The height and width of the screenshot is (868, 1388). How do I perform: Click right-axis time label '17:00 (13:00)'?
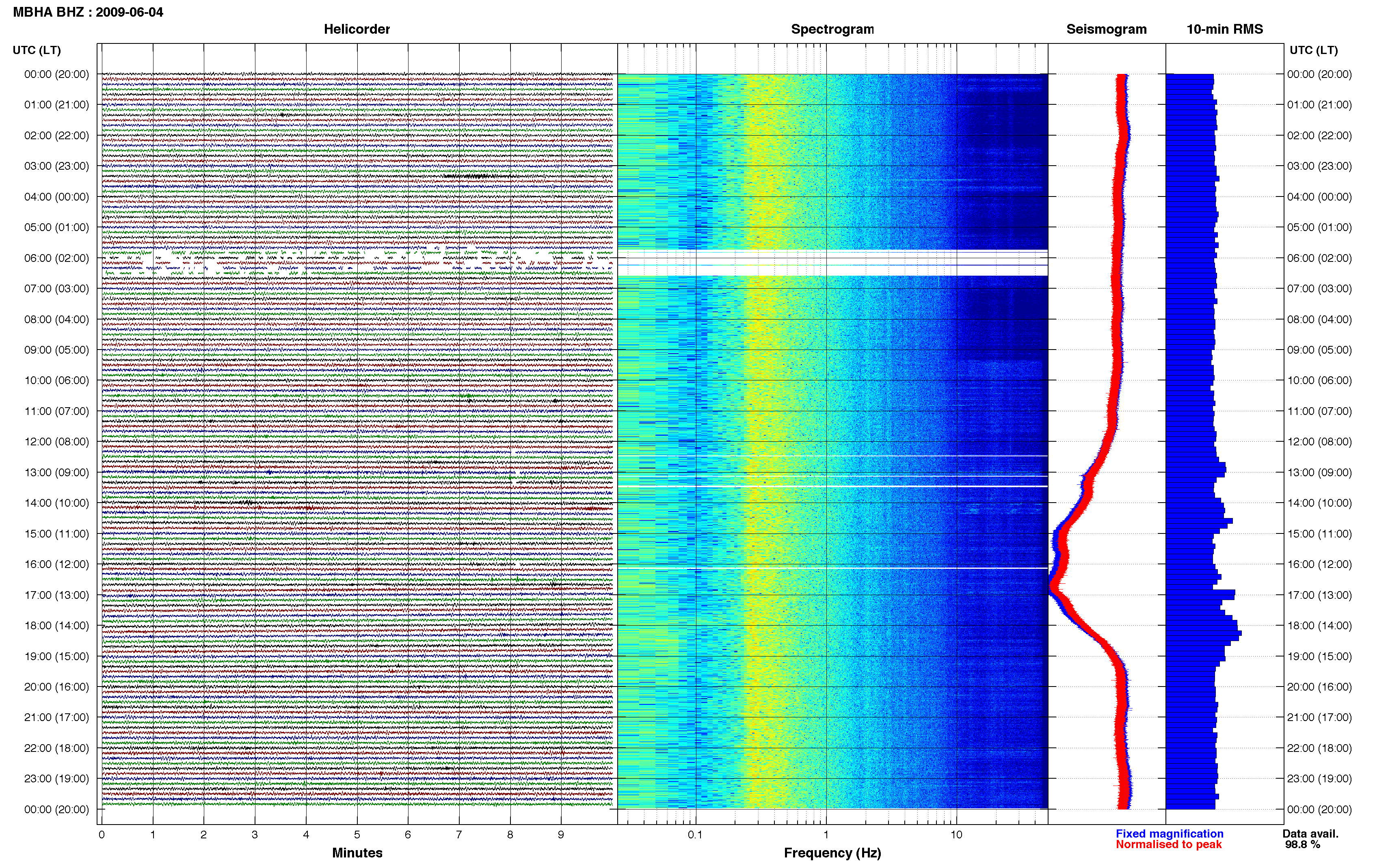[x=1319, y=595]
